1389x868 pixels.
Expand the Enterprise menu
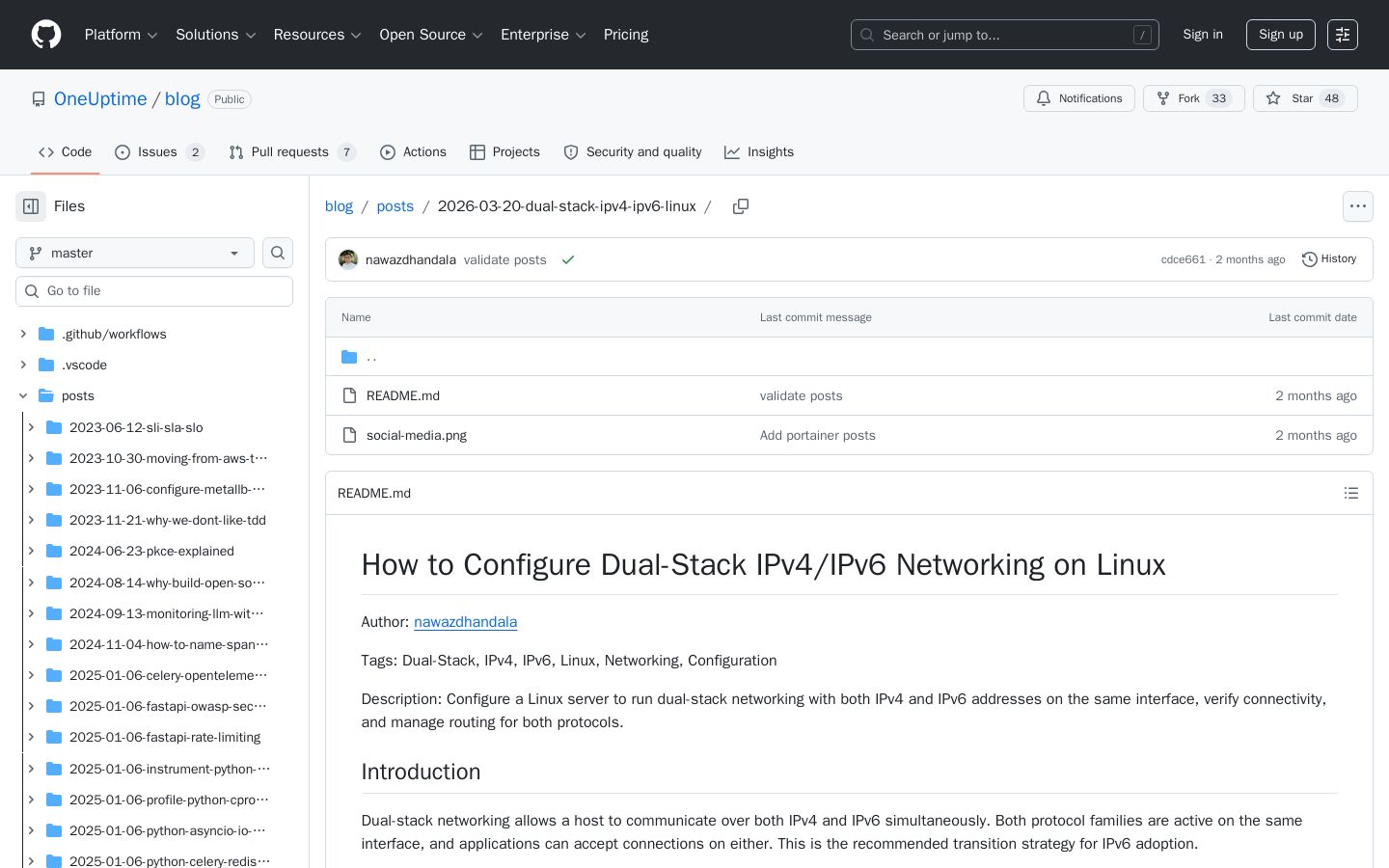tap(543, 35)
